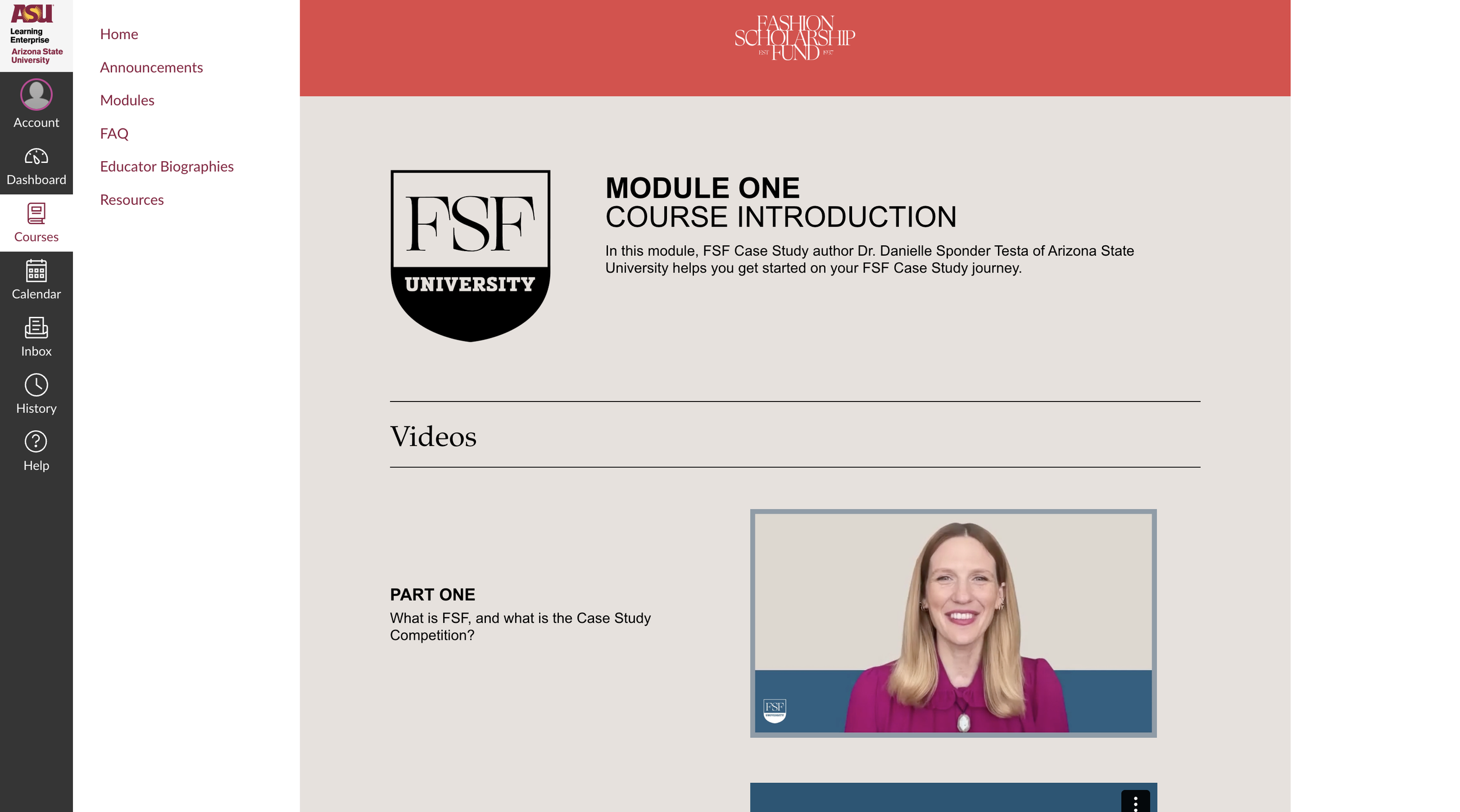This screenshot has width=1460, height=812.
Task: Click the three-dot video options button
Action: 1135,802
